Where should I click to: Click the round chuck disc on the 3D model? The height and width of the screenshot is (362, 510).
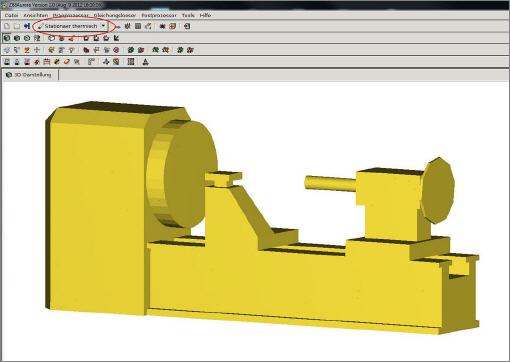[x=190, y=173]
